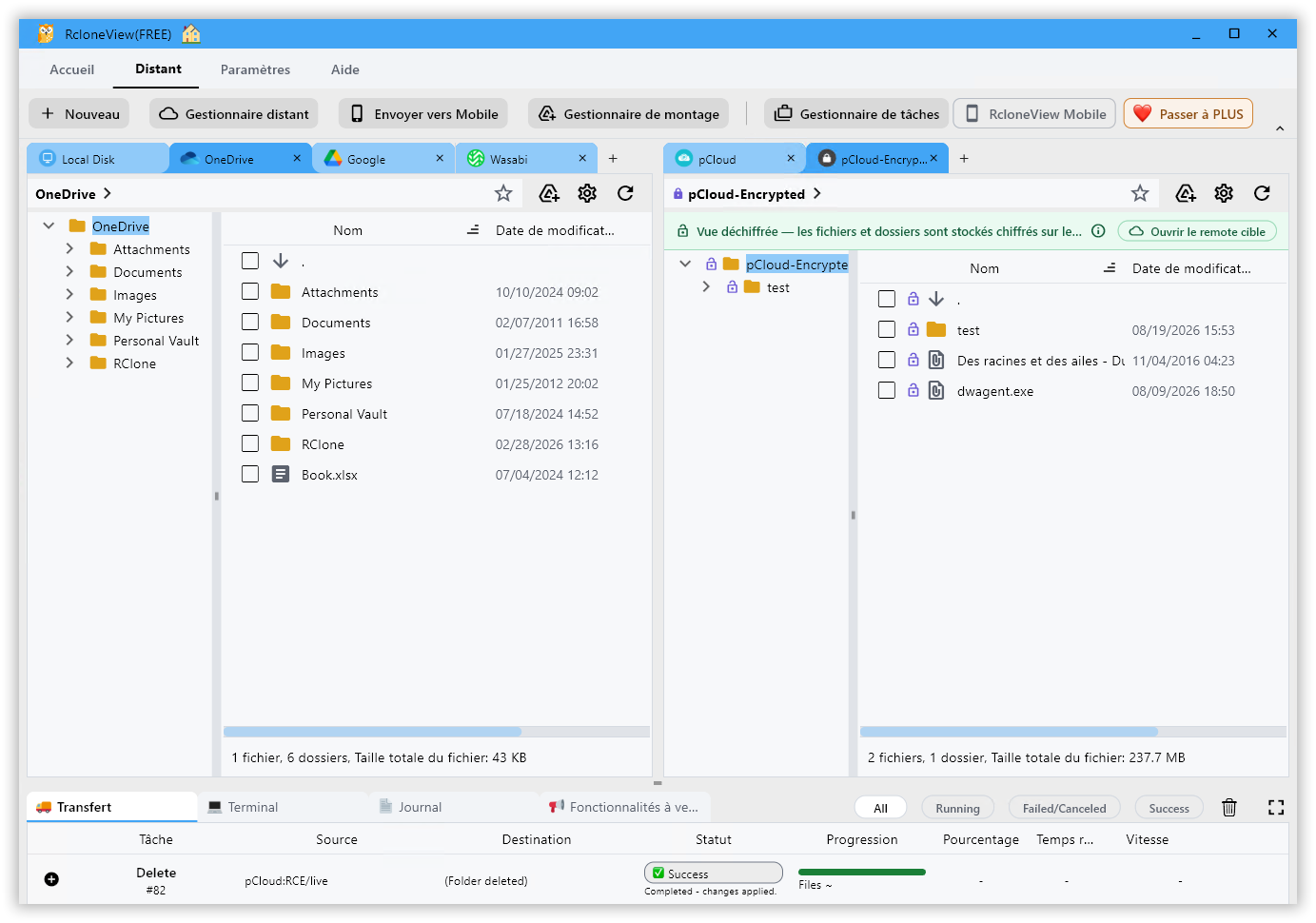Filter transfers by Running

[957, 808]
